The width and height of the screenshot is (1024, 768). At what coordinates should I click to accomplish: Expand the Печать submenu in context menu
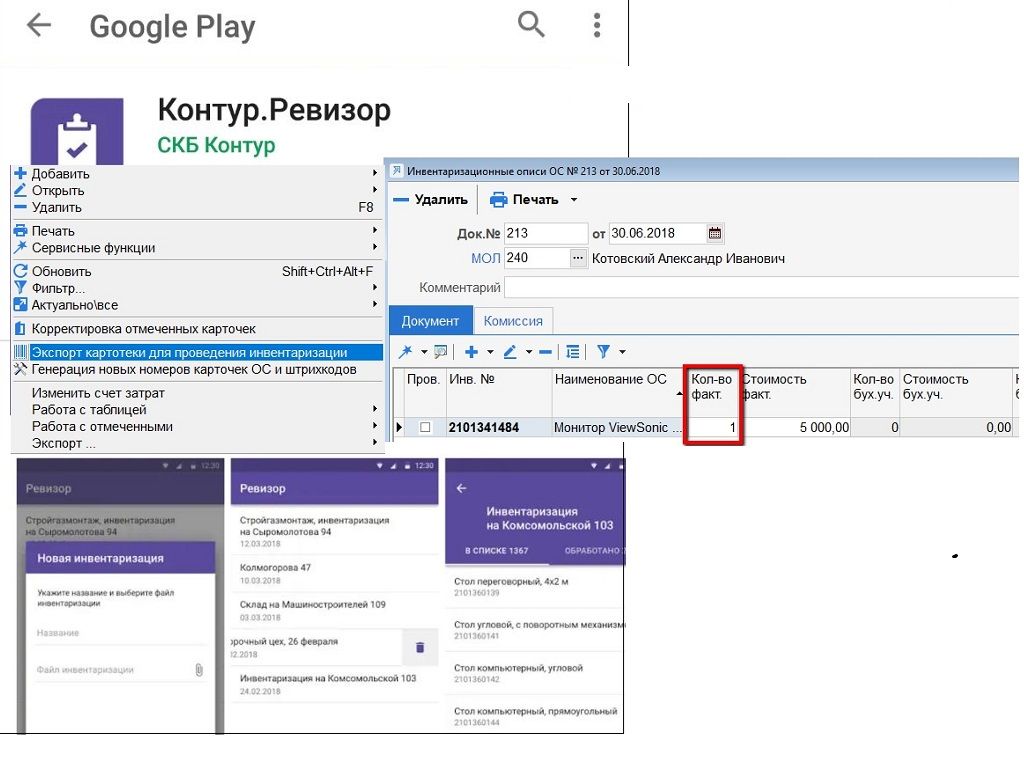pyautogui.click(x=375, y=231)
